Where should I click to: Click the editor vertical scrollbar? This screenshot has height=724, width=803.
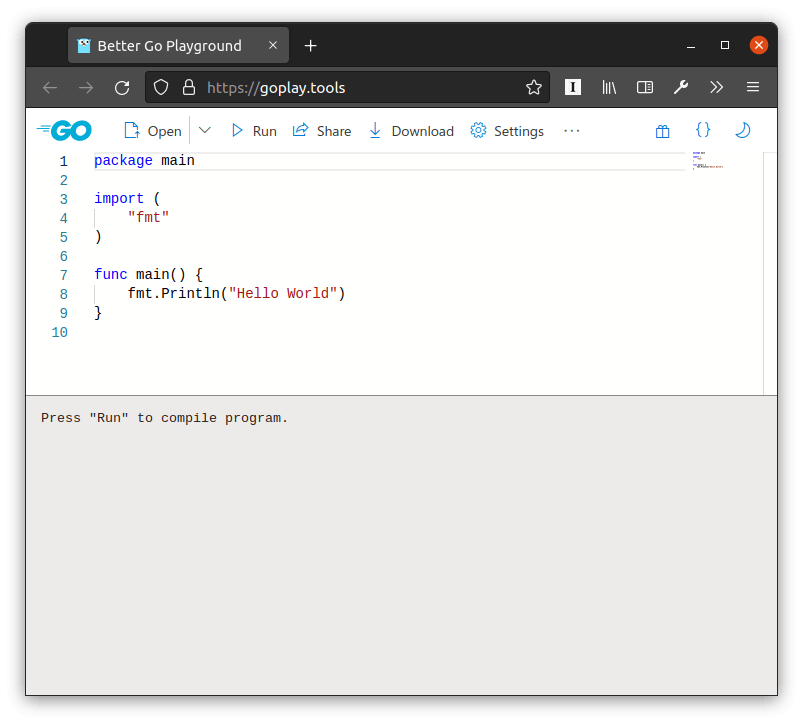point(770,273)
